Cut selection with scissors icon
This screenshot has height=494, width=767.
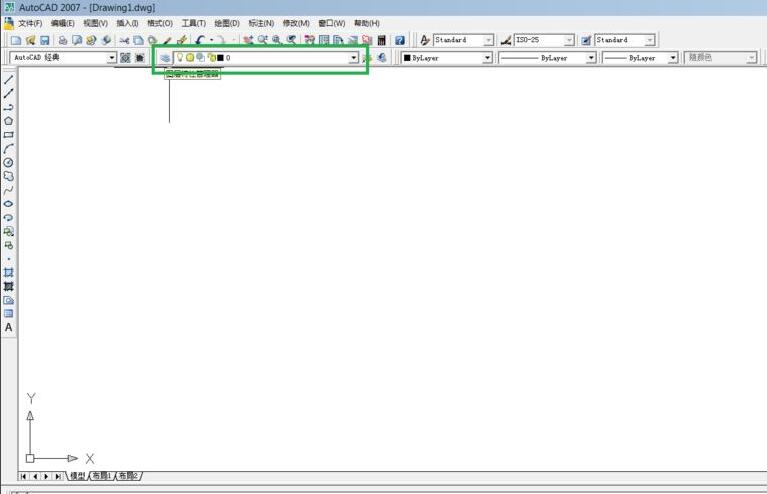coord(124,40)
